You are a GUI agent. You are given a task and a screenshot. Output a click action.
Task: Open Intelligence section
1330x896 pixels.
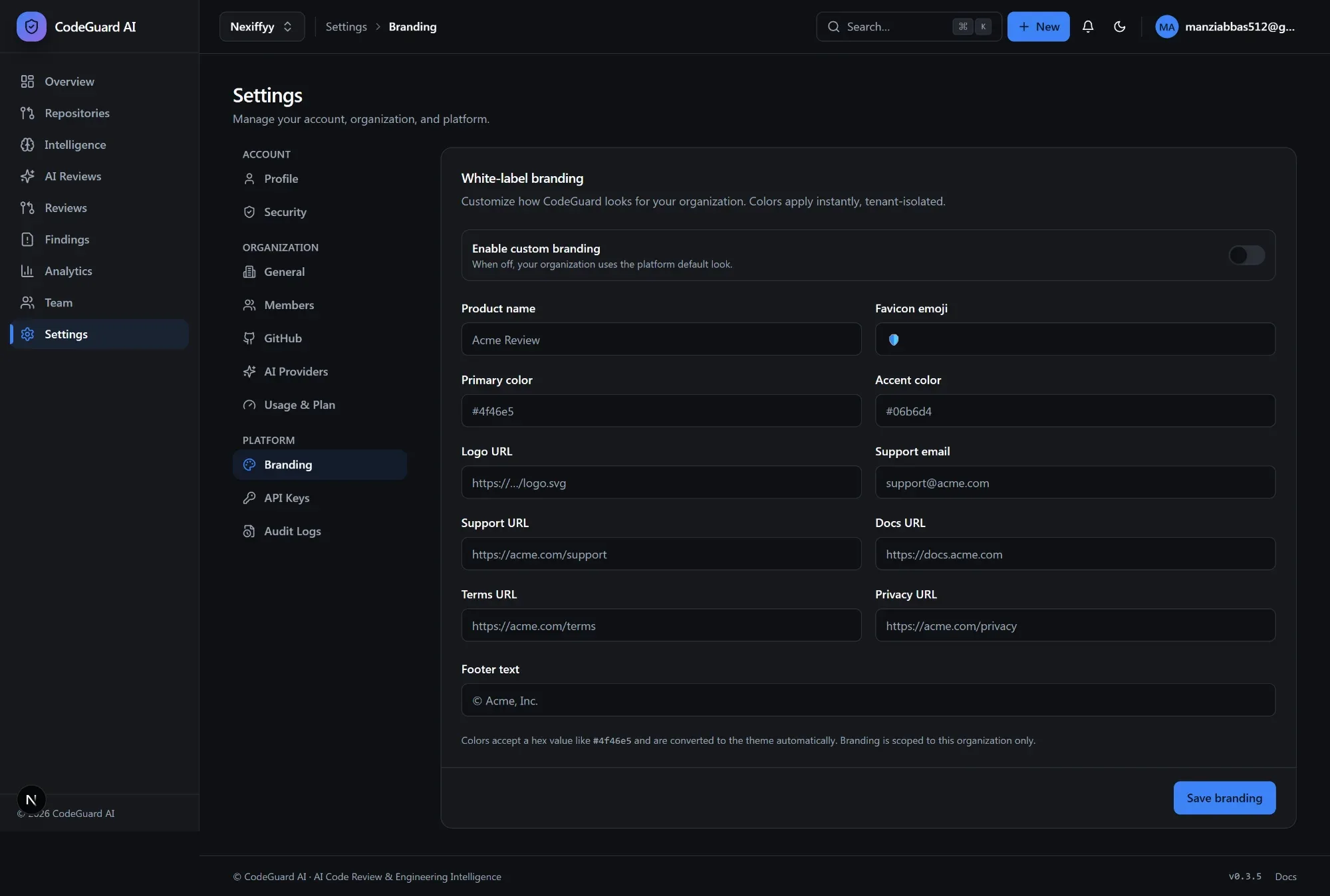click(x=100, y=145)
